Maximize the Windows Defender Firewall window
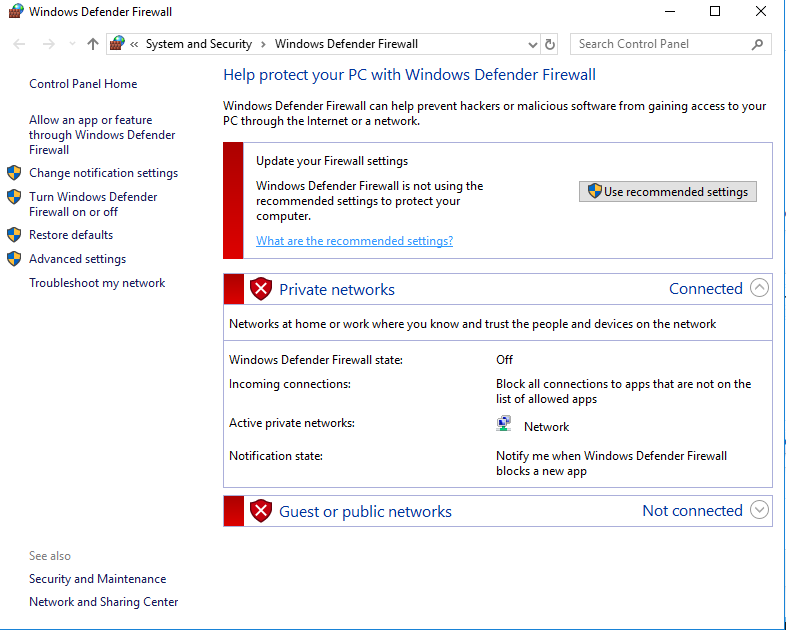This screenshot has height=630, width=786. pyautogui.click(x=715, y=11)
